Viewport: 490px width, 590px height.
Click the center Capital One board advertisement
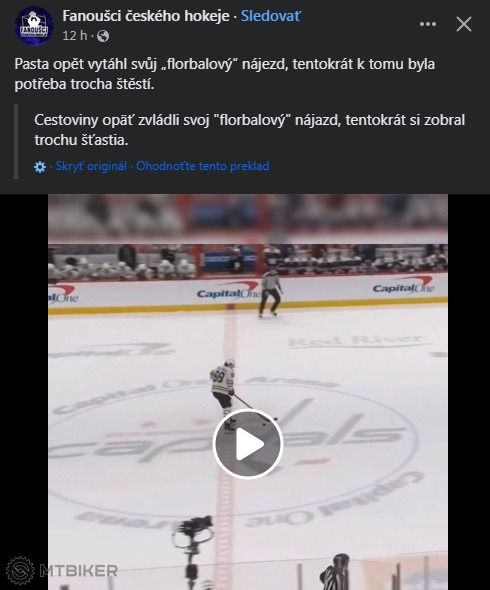pos(228,293)
